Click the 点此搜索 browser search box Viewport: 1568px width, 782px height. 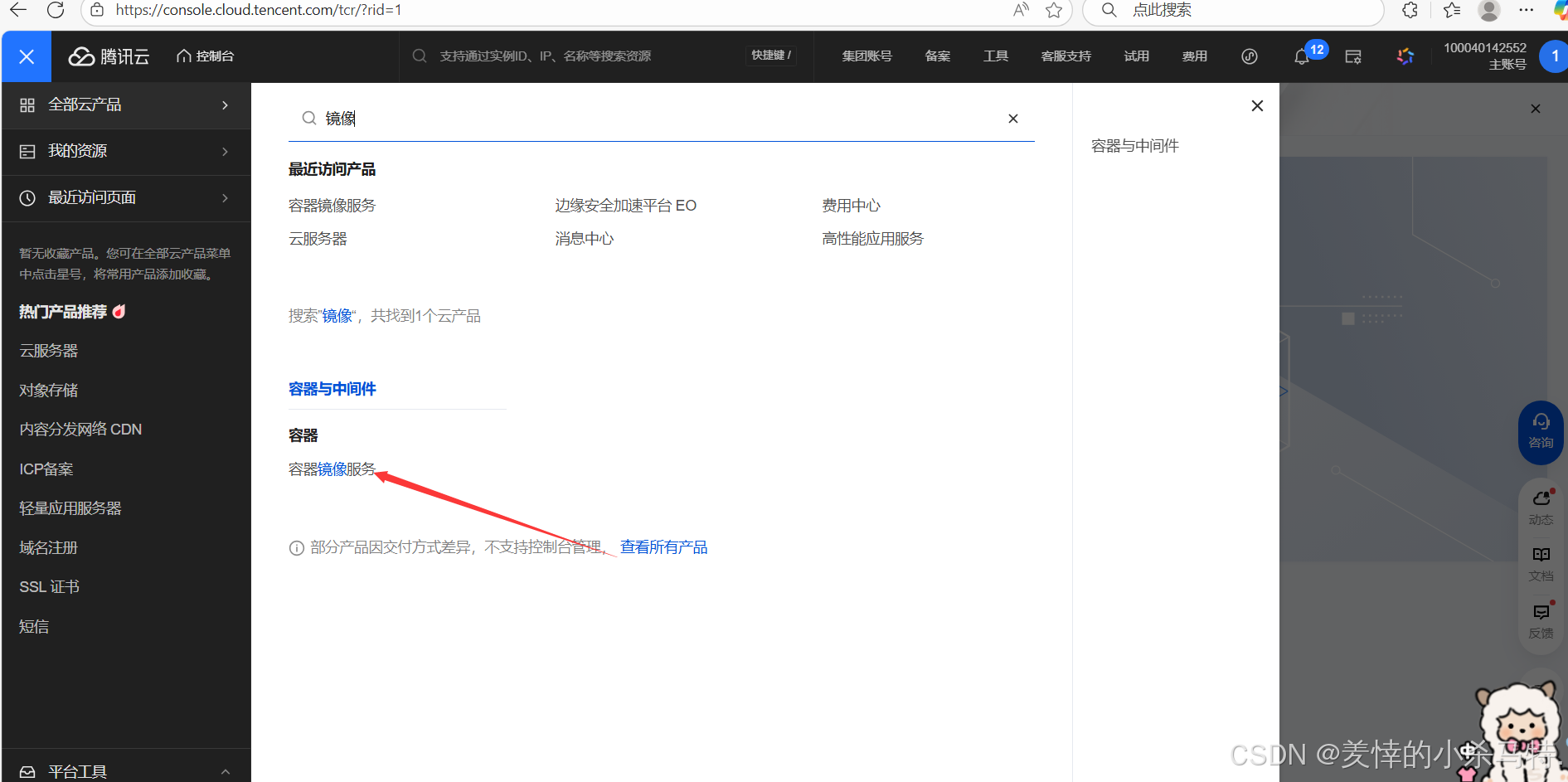1233,10
